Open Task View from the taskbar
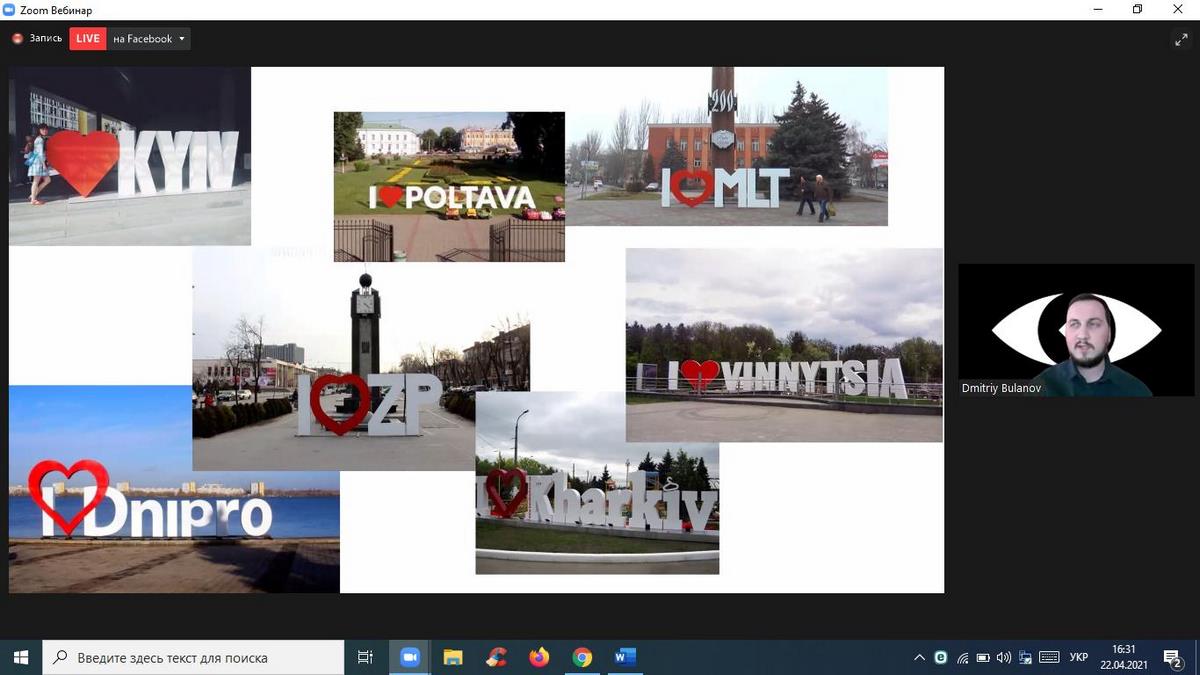 (365, 657)
